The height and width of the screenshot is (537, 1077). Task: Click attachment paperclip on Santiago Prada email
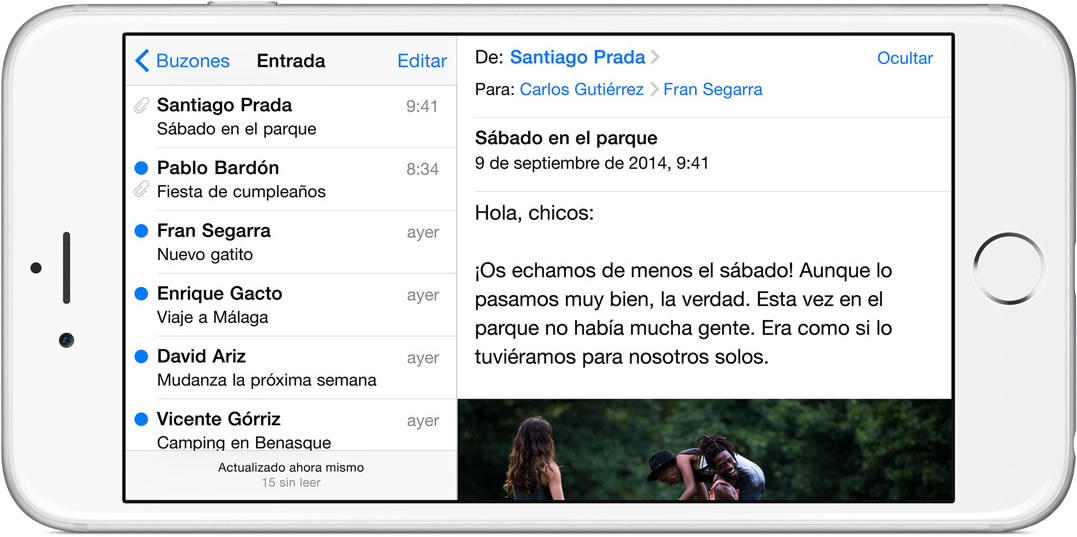[141, 106]
